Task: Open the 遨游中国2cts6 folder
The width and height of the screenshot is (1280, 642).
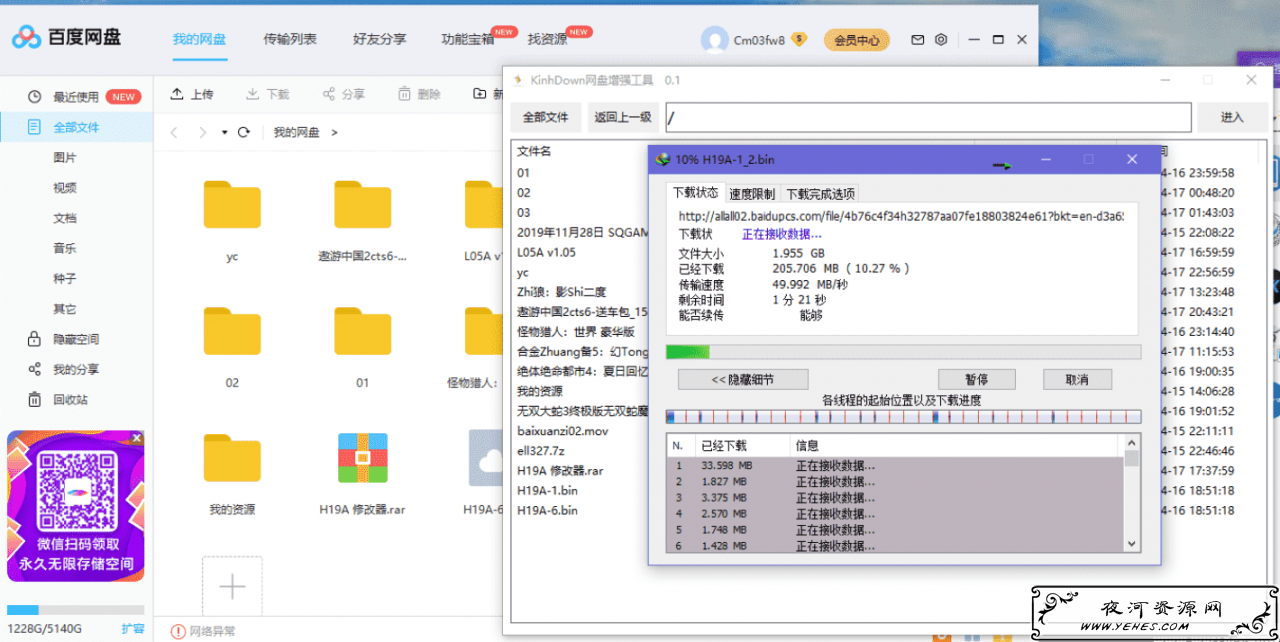Action: click(363, 205)
